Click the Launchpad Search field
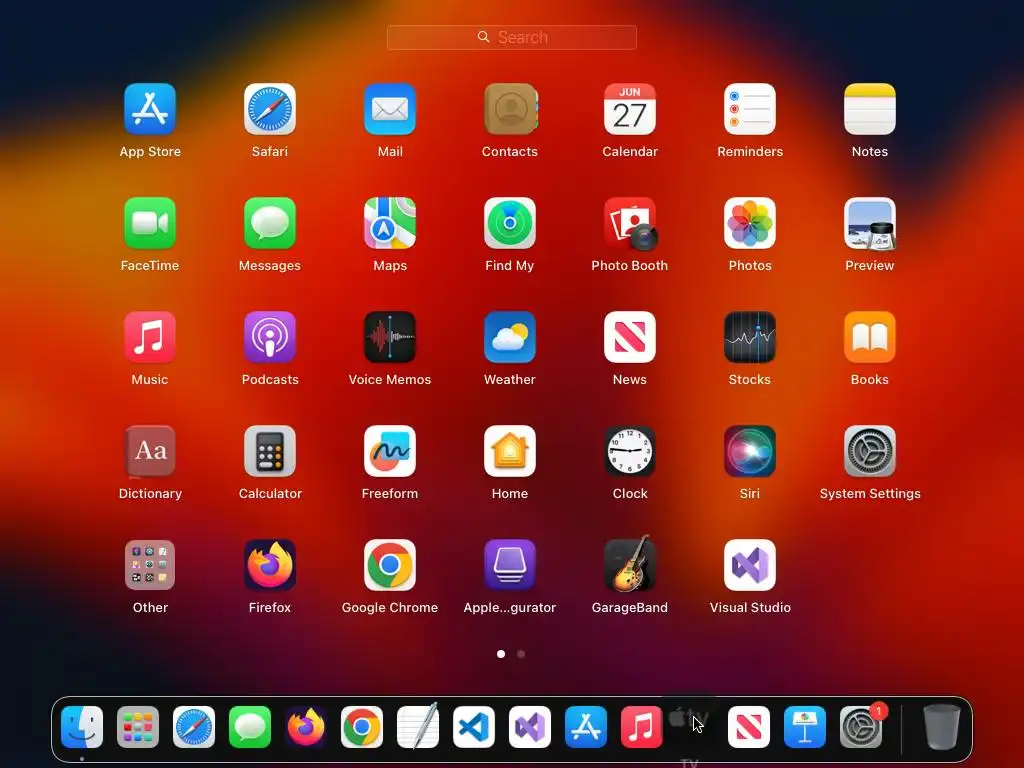1024x768 pixels. coord(511,37)
